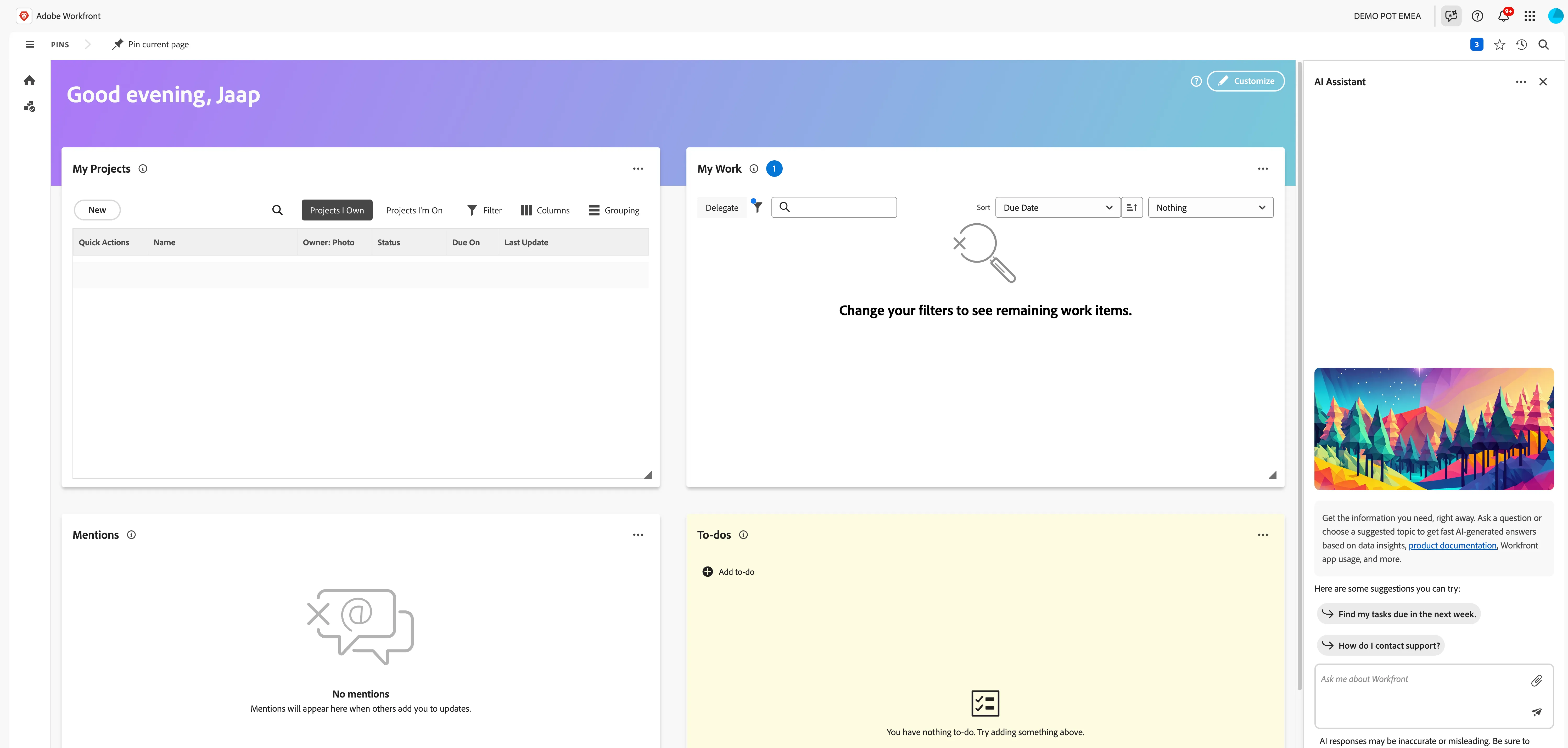Click Add to-do
This screenshot has height=748, width=1568.
coord(729,572)
